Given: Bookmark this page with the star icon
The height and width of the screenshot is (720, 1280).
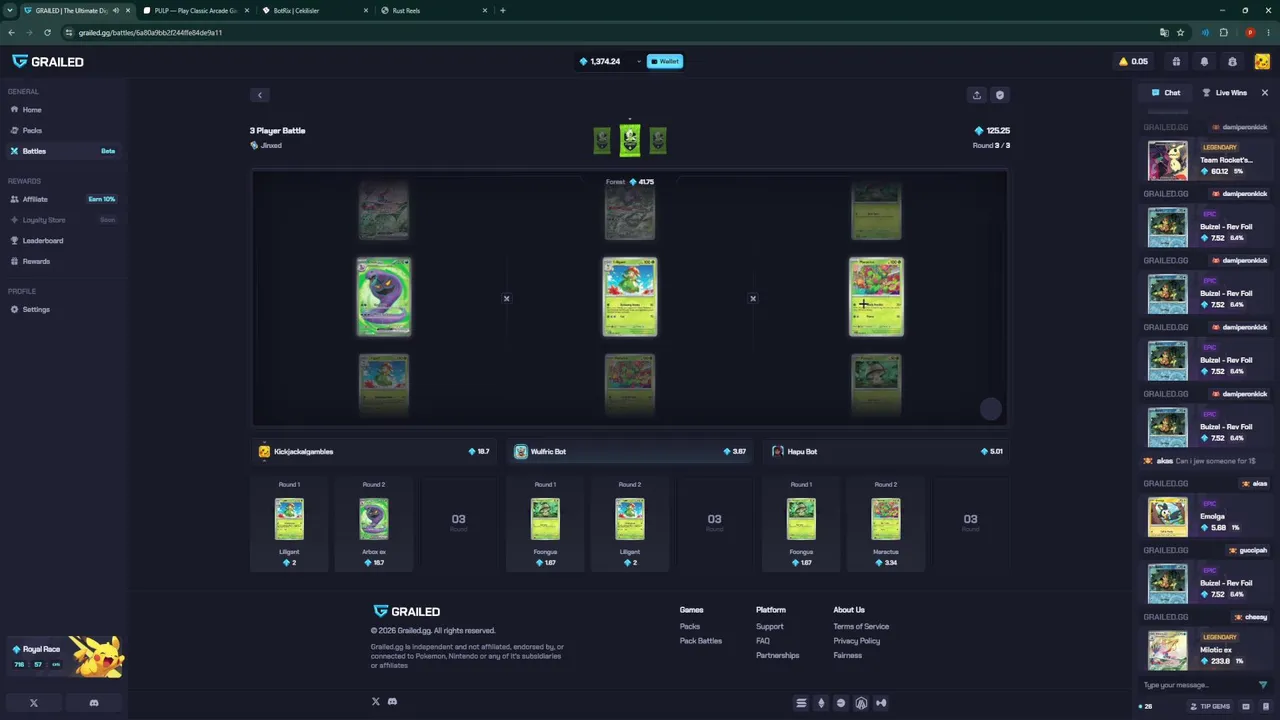Looking at the screenshot, I should tap(1180, 33).
